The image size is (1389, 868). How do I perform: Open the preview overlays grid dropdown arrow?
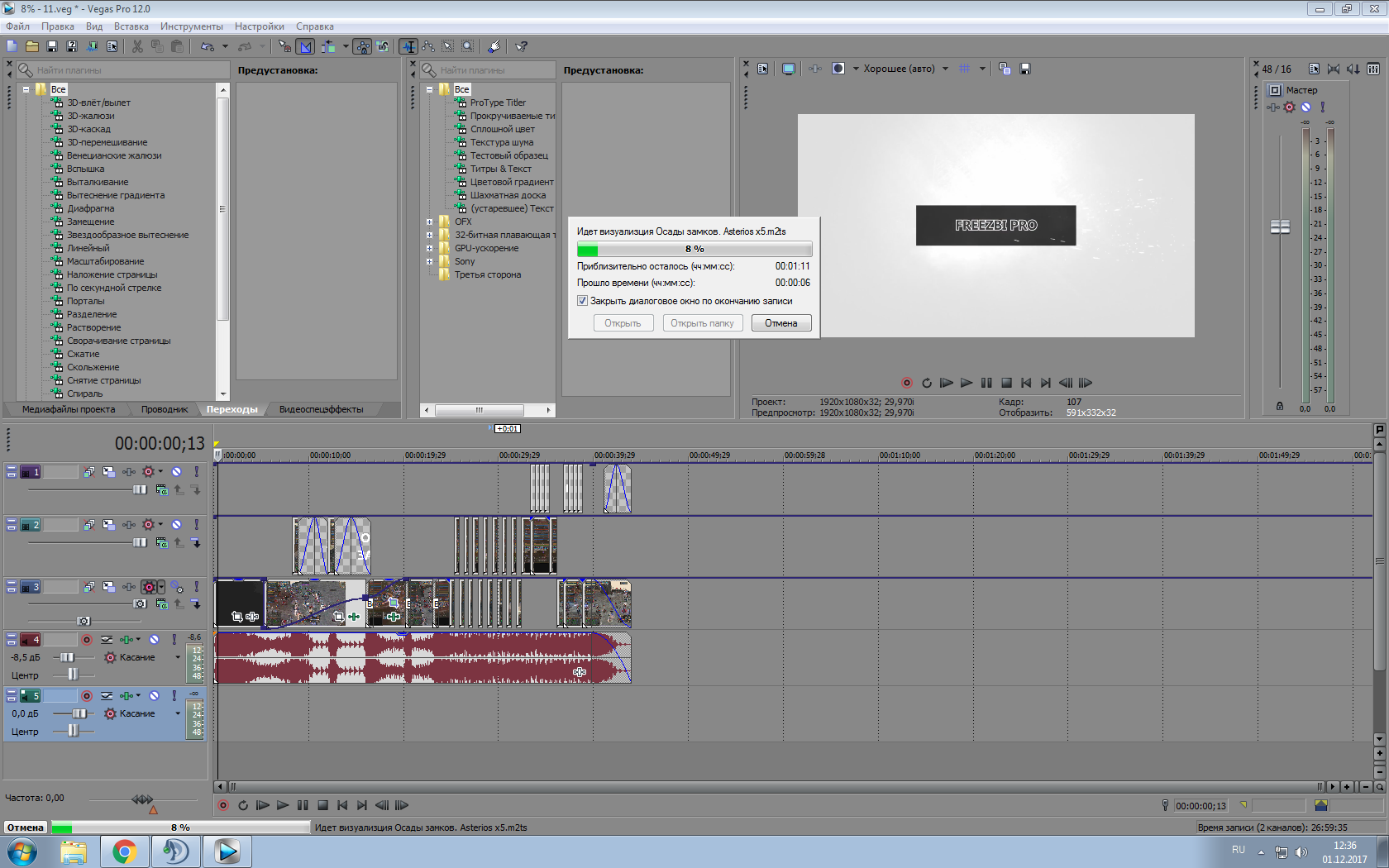(982, 69)
